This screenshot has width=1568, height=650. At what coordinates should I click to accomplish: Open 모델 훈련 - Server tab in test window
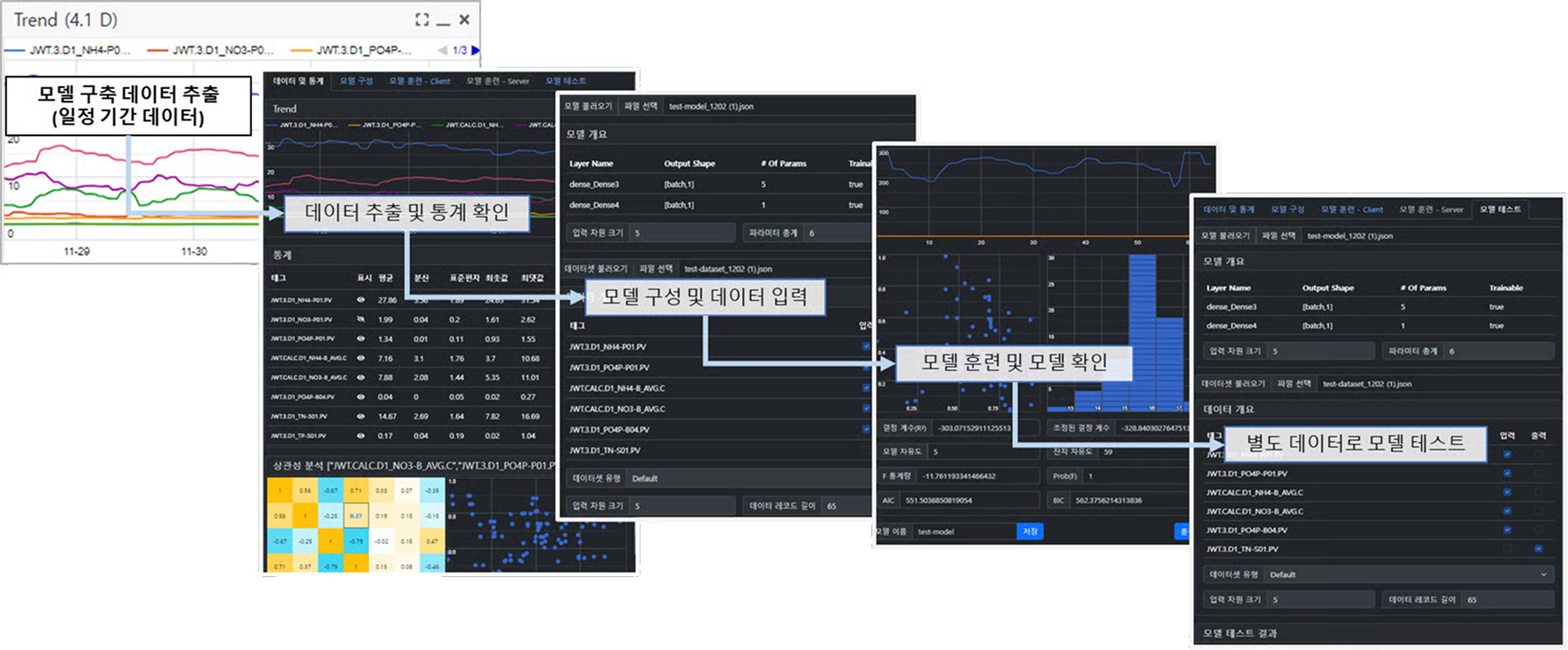pyautogui.click(x=1431, y=209)
